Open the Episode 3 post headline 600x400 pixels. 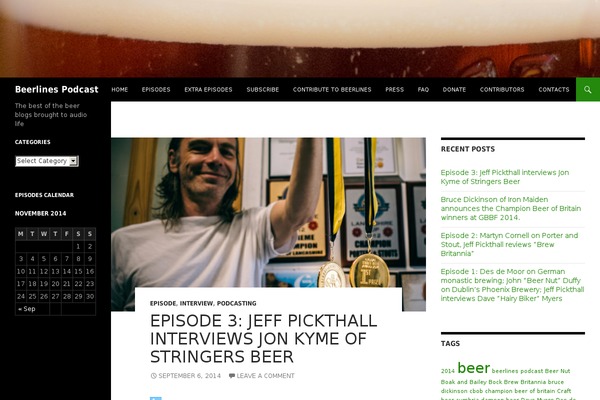(x=263, y=339)
